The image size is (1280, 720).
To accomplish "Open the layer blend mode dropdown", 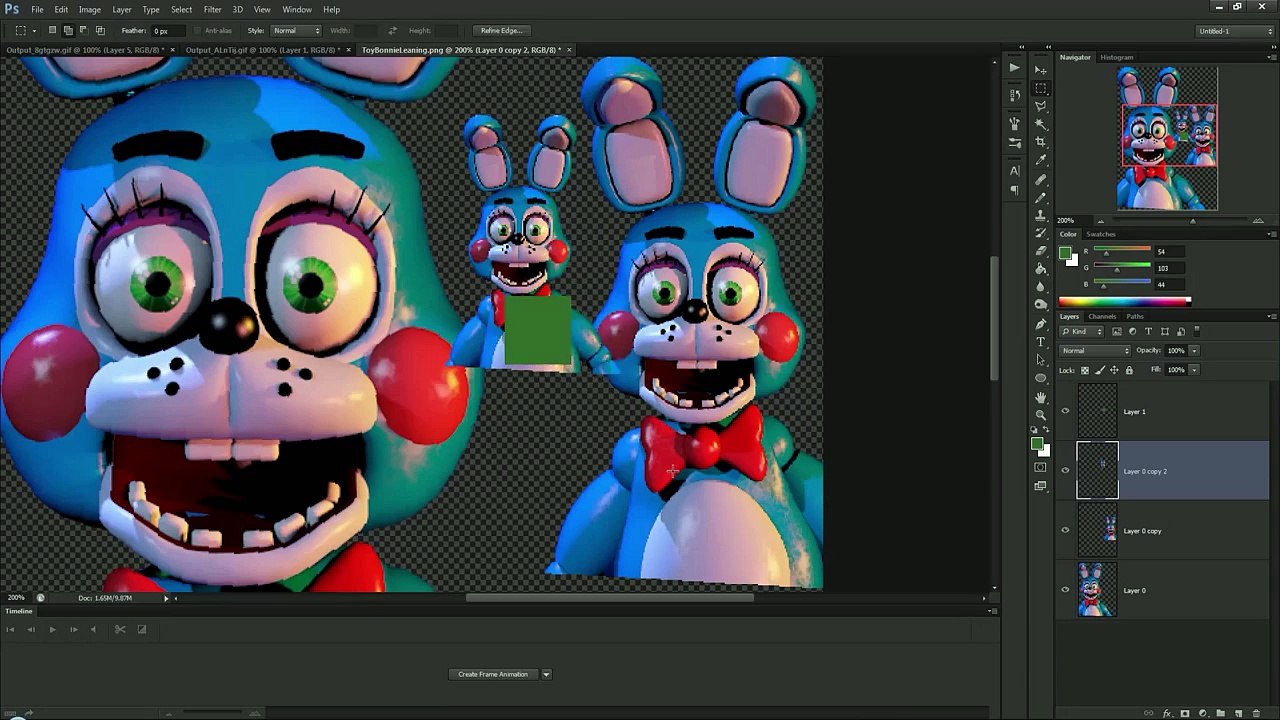I will pos(1095,351).
